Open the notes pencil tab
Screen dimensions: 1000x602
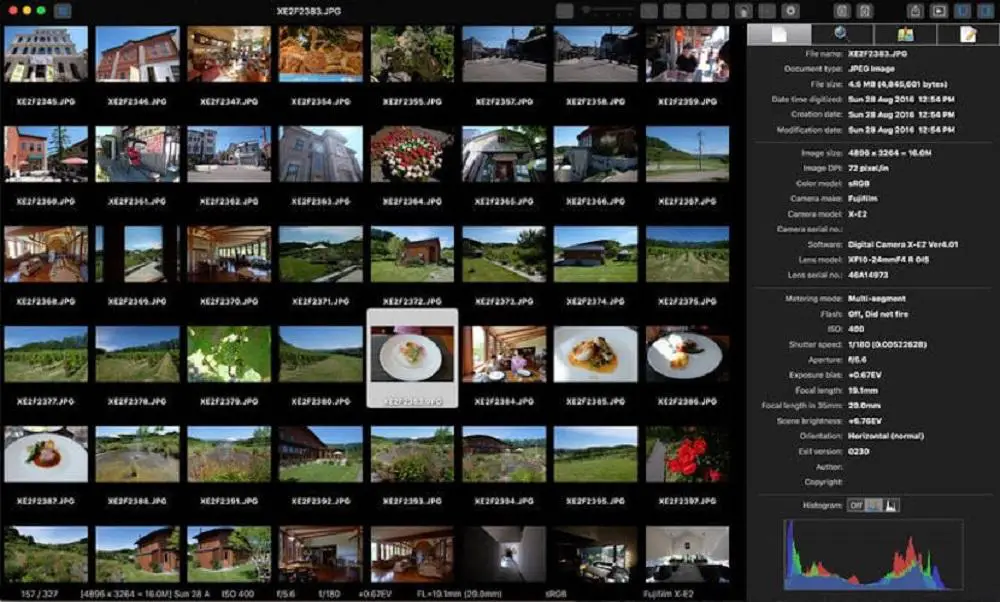point(967,34)
